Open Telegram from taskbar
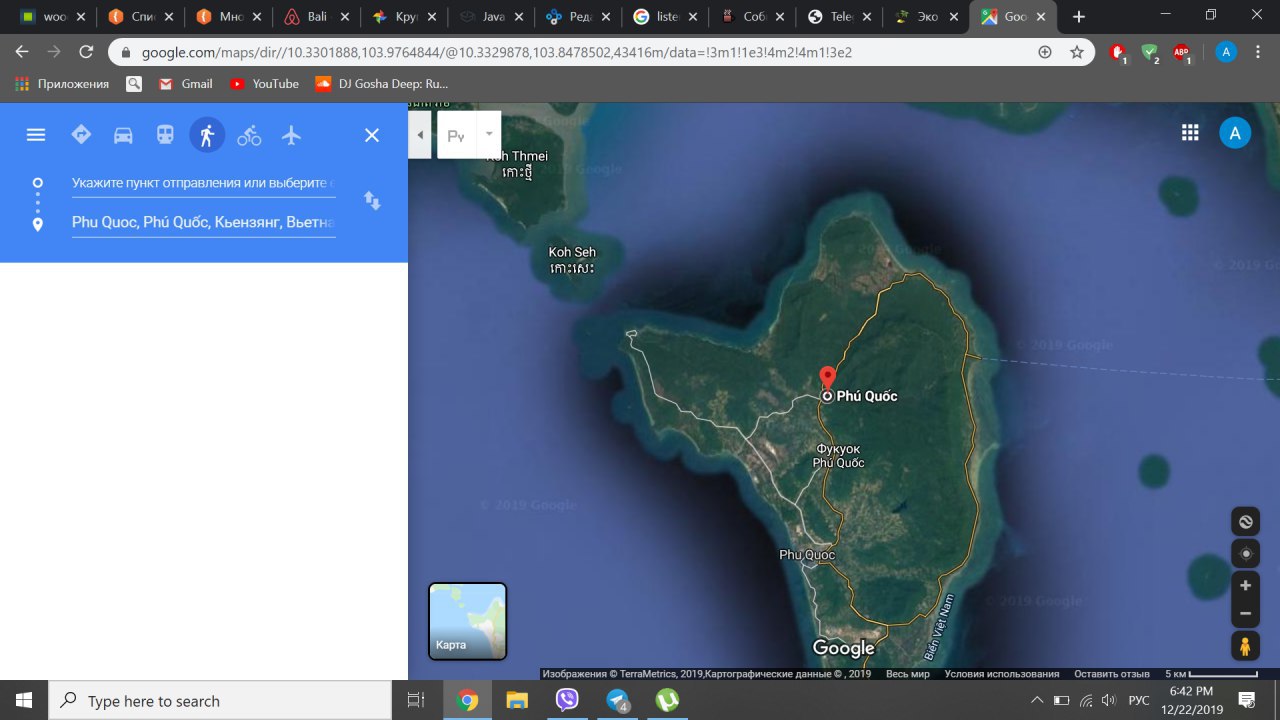Screen dimensions: 1280x720 coord(617,700)
